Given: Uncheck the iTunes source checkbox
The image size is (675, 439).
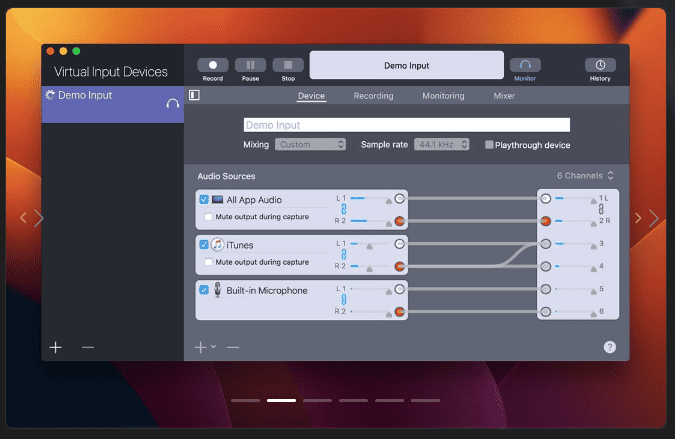Looking at the screenshot, I should (204, 244).
